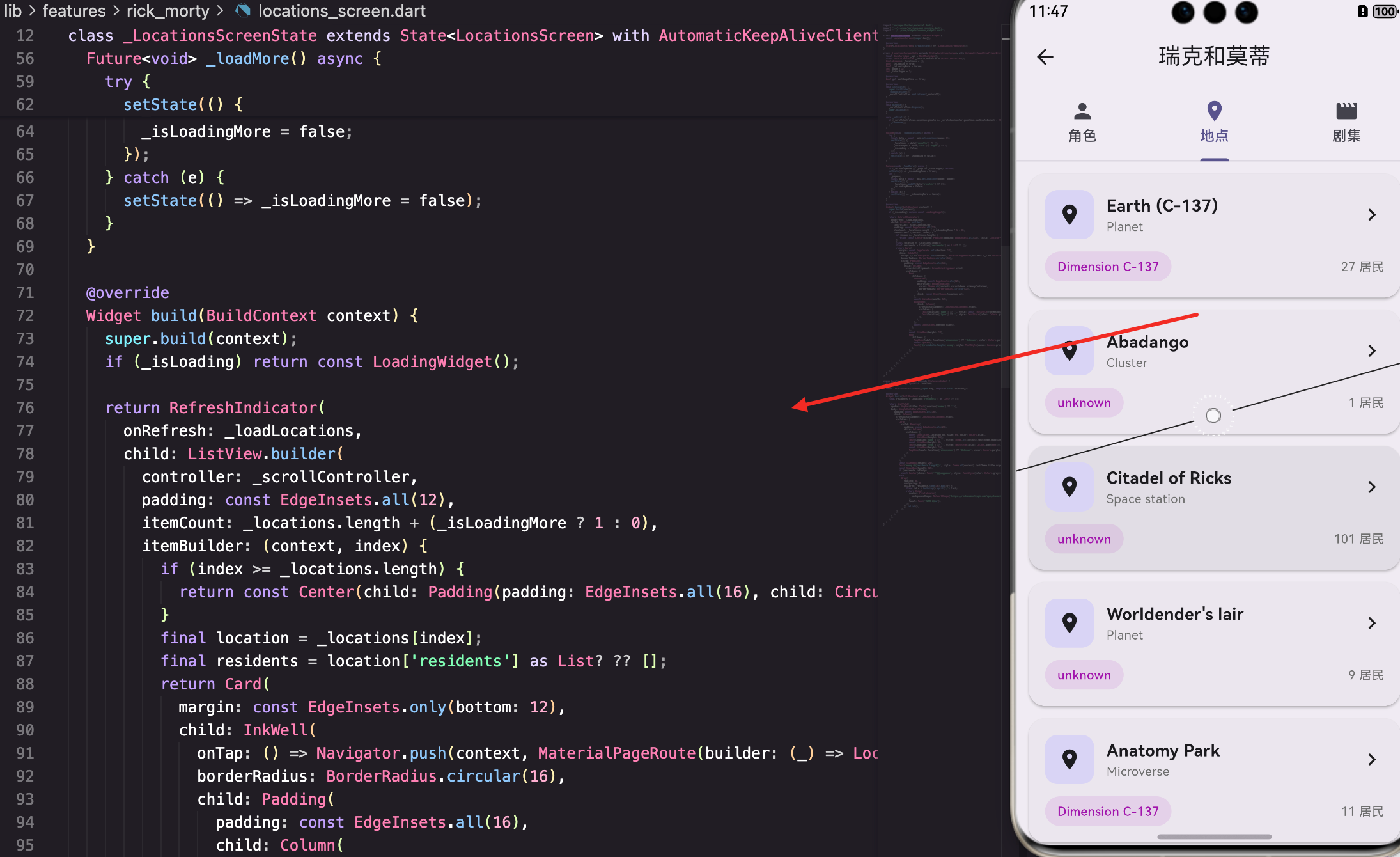
Task: Click the pin icon beside Anatomy Park
Action: (x=1069, y=759)
